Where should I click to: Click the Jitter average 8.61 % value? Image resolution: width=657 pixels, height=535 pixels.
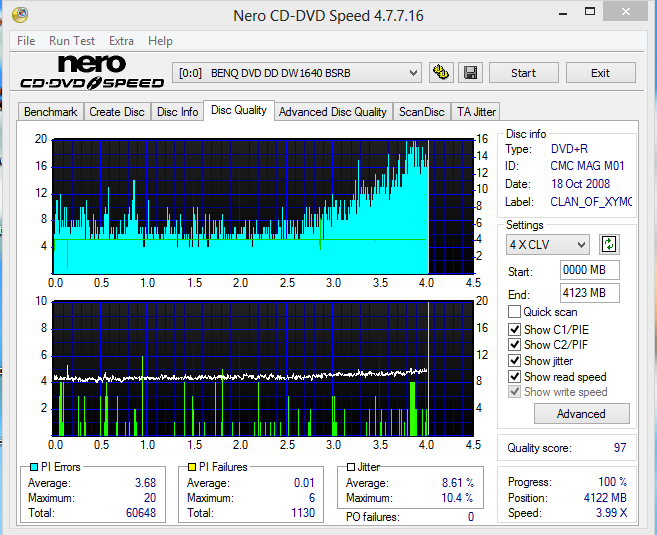(458, 483)
